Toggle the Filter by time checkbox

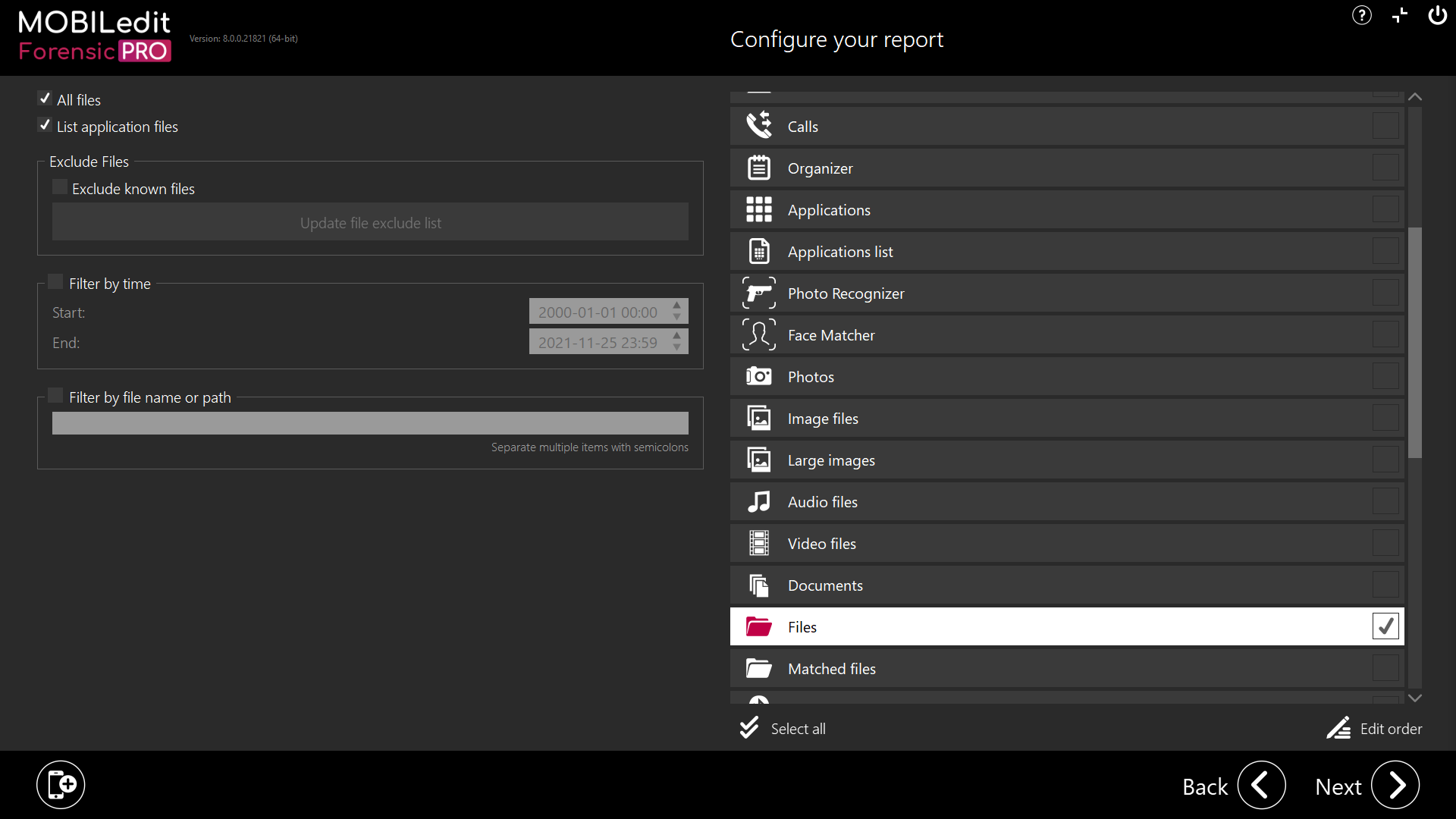click(55, 282)
